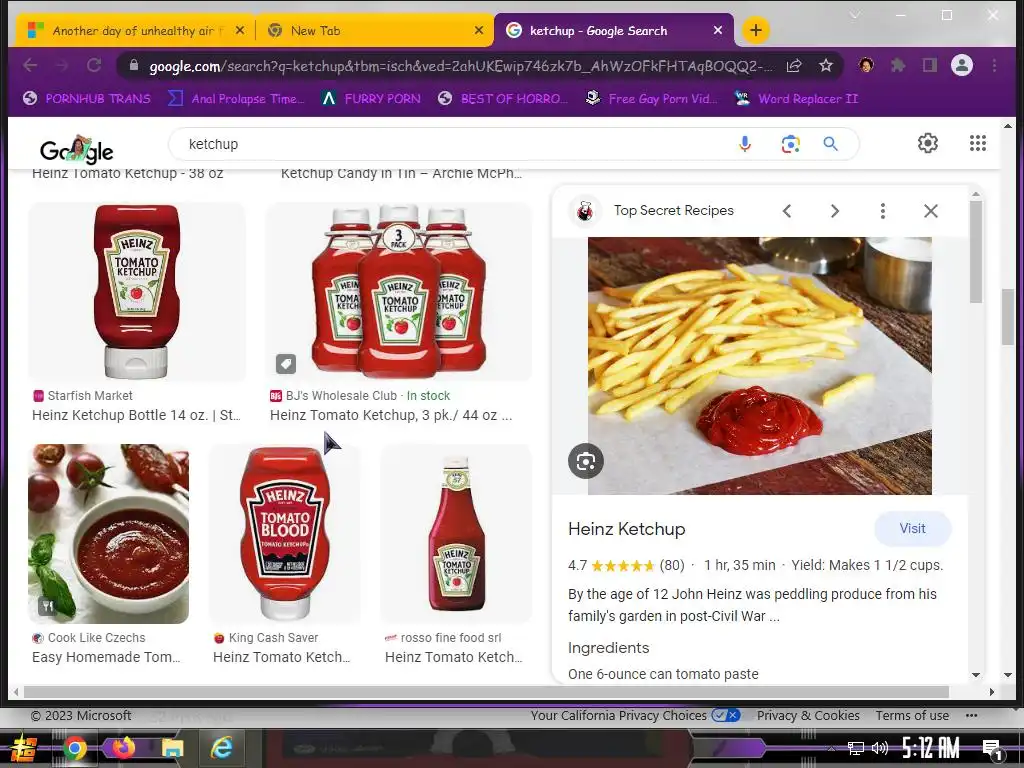Click the taskbar clock showing 5:12 AM
The image size is (1024, 768).
[930, 748]
